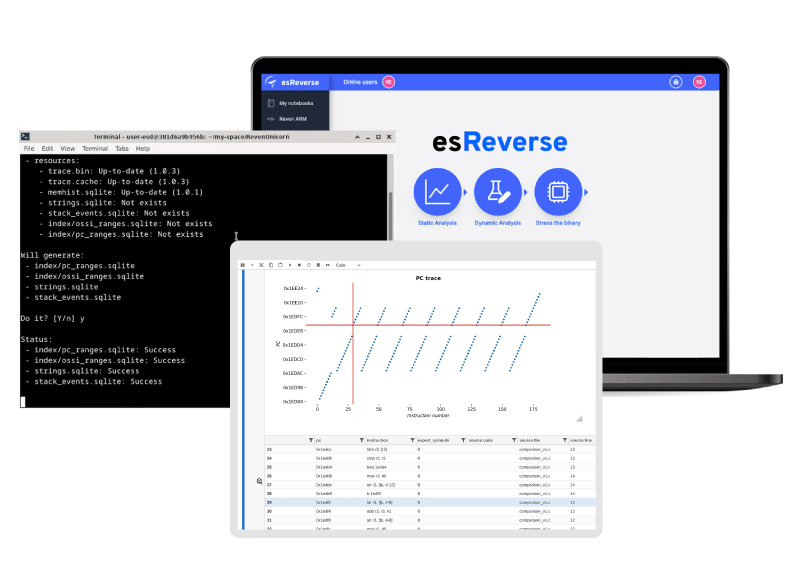
Task: Open the Code cell type dropdown
Action: click(348, 265)
